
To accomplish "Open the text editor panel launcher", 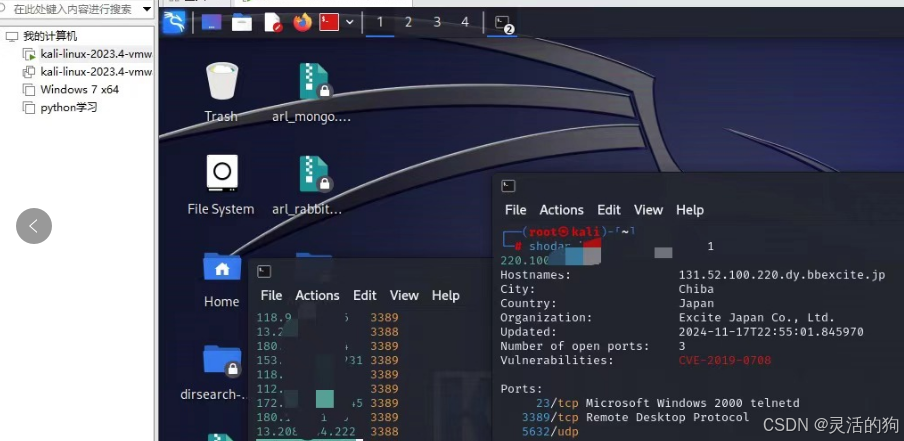I will [272, 23].
